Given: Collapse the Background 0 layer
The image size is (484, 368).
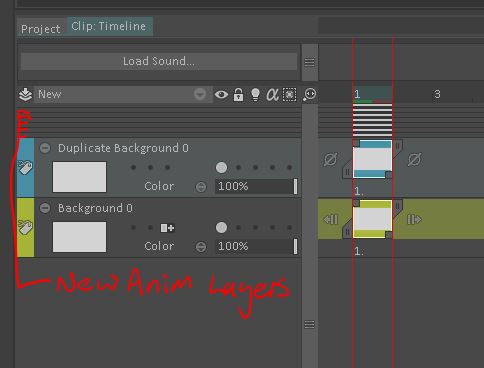Looking at the screenshot, I should point(45,208).
